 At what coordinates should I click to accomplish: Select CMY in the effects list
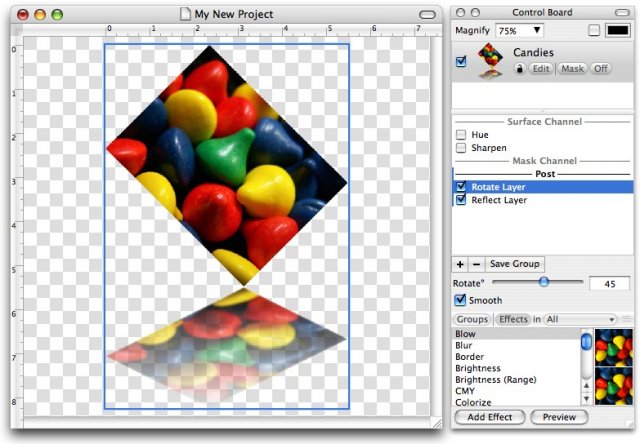point(516,391)
